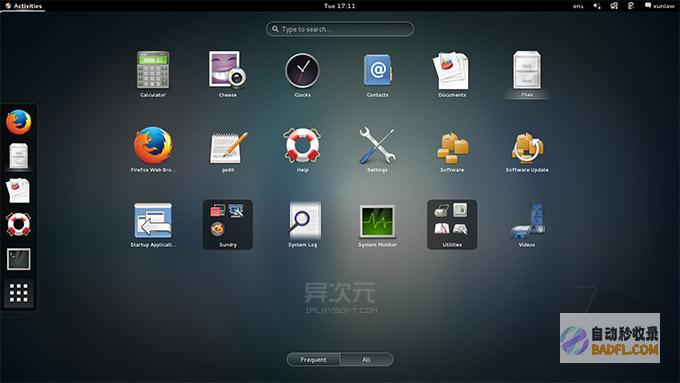Open Documents from the dash

coord(18,190)
